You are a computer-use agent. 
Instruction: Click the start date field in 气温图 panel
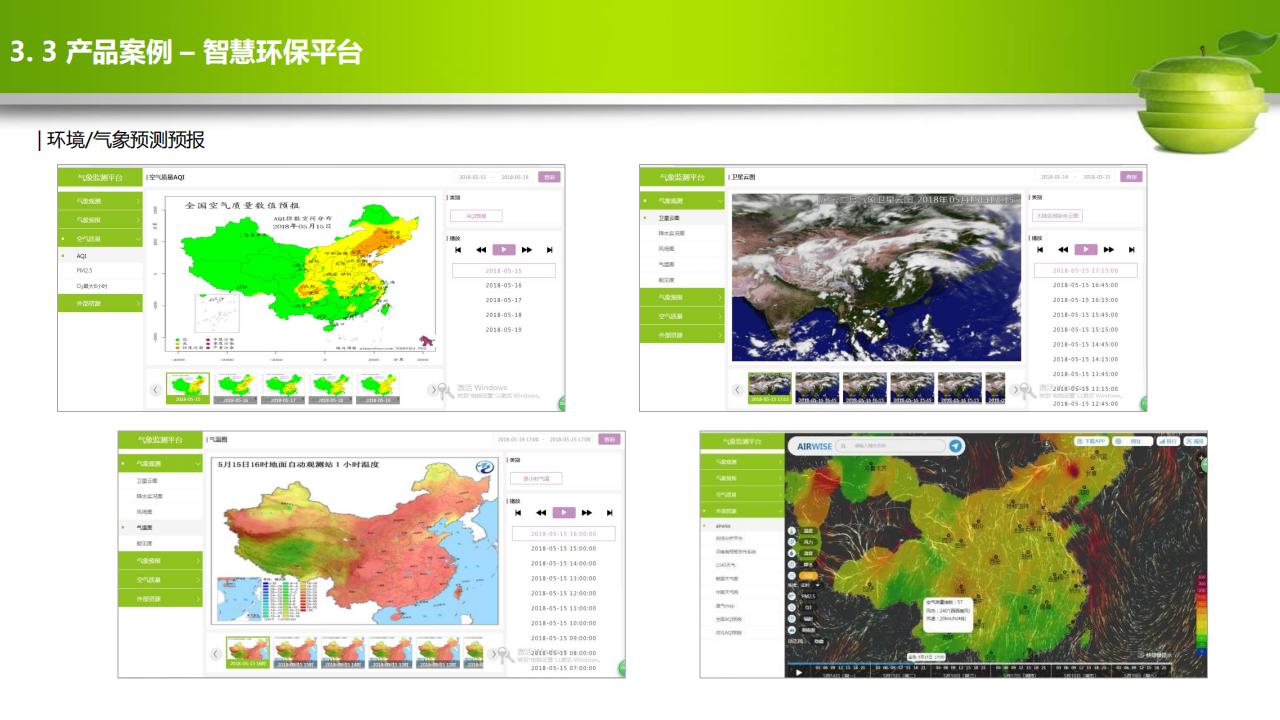click(516, 440)
